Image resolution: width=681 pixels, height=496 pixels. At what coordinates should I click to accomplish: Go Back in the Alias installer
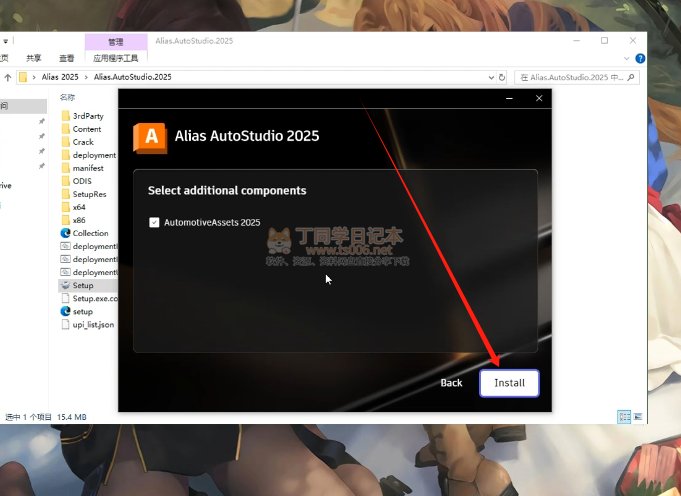pyautogui.click(x=451, y=383)
